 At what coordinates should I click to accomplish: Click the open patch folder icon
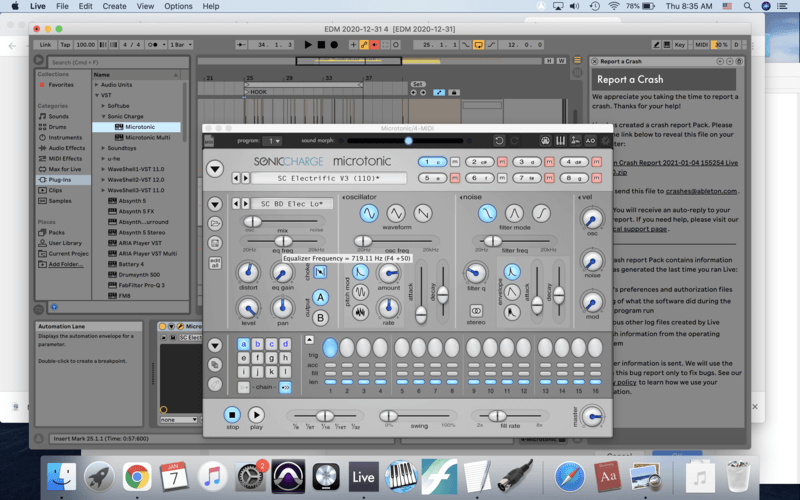click(215, 223)
